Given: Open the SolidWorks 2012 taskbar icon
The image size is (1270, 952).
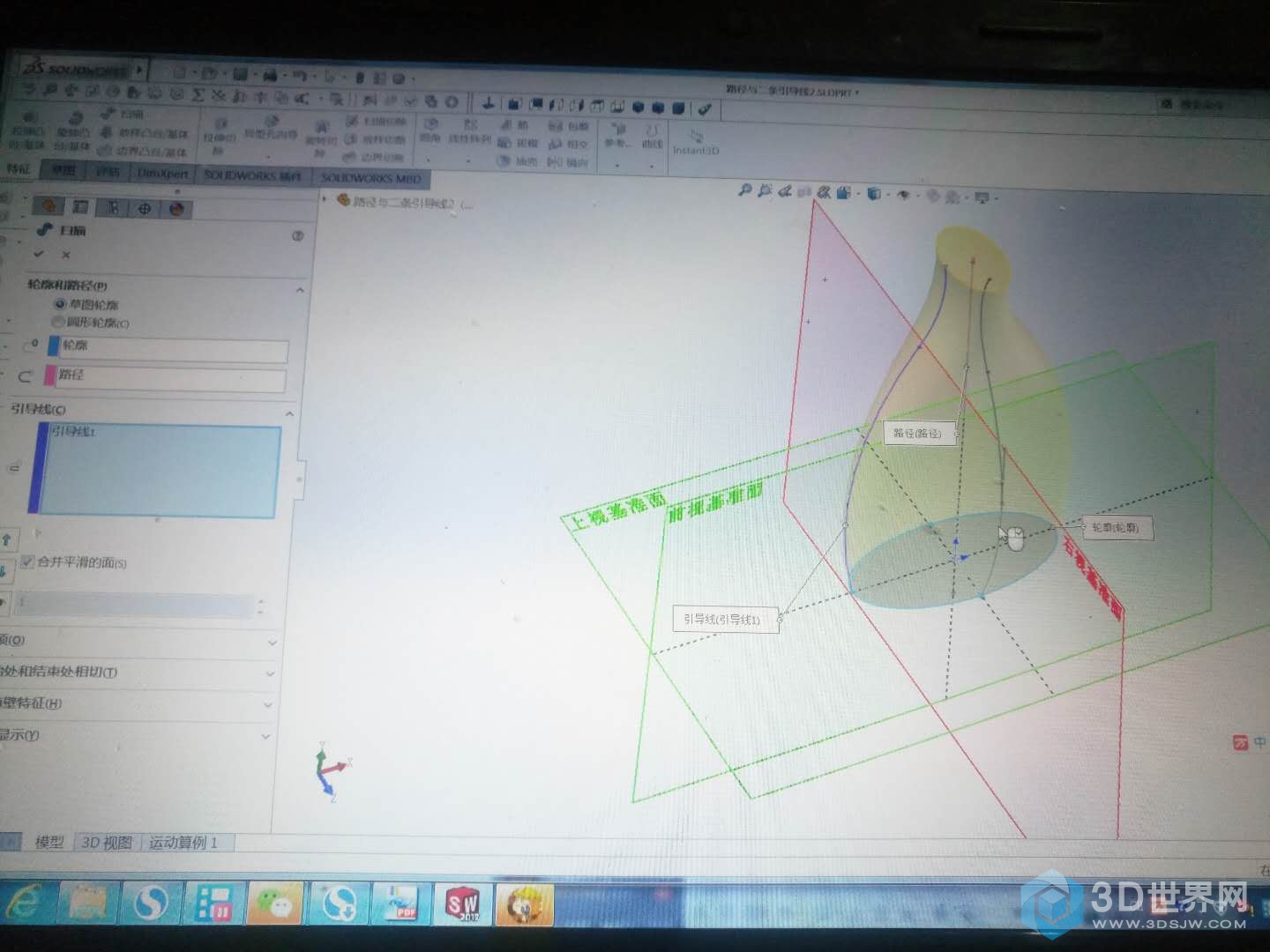Looking at the screenshot, I should (462, 904).
